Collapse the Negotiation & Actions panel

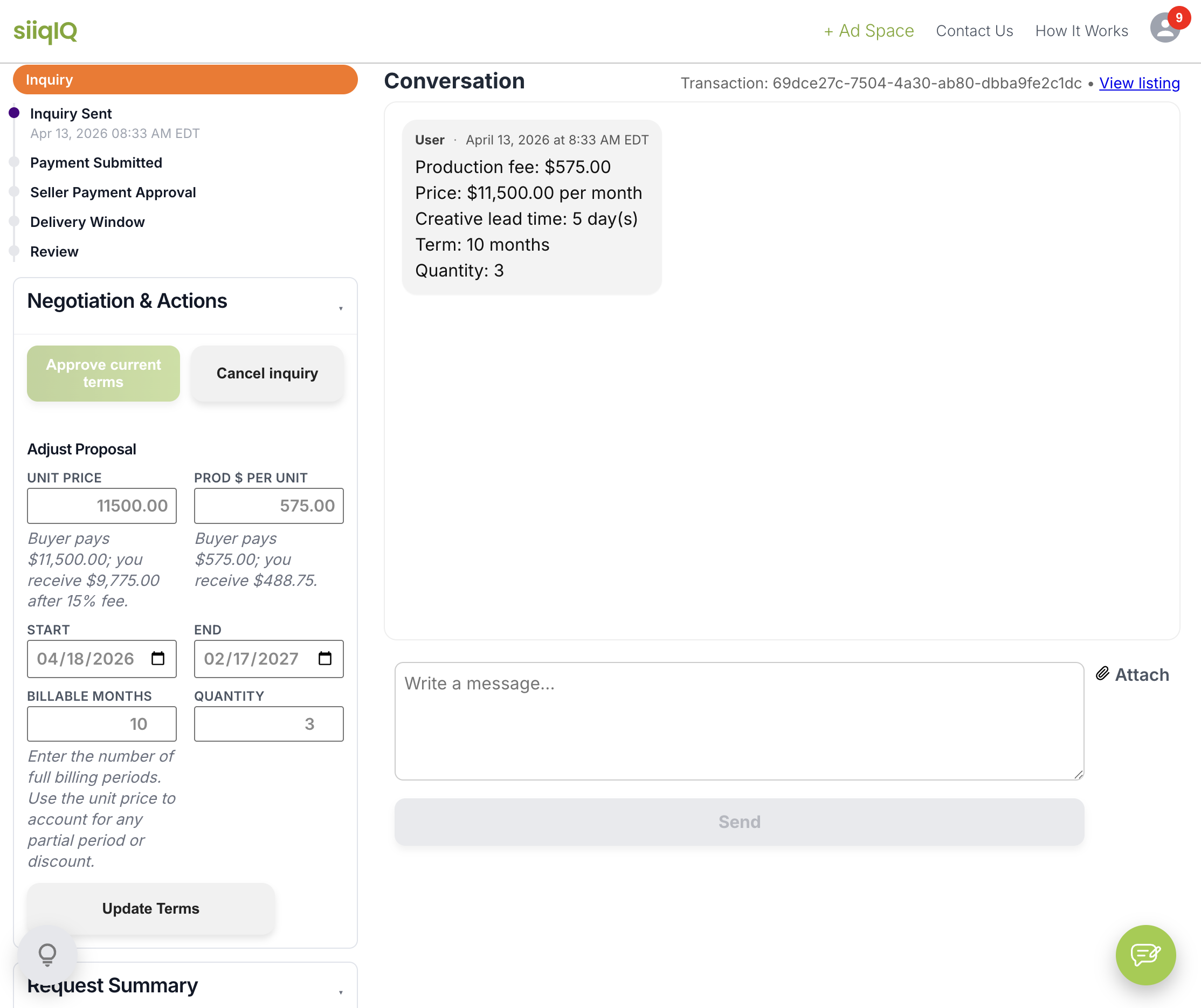tap(340, 309)
